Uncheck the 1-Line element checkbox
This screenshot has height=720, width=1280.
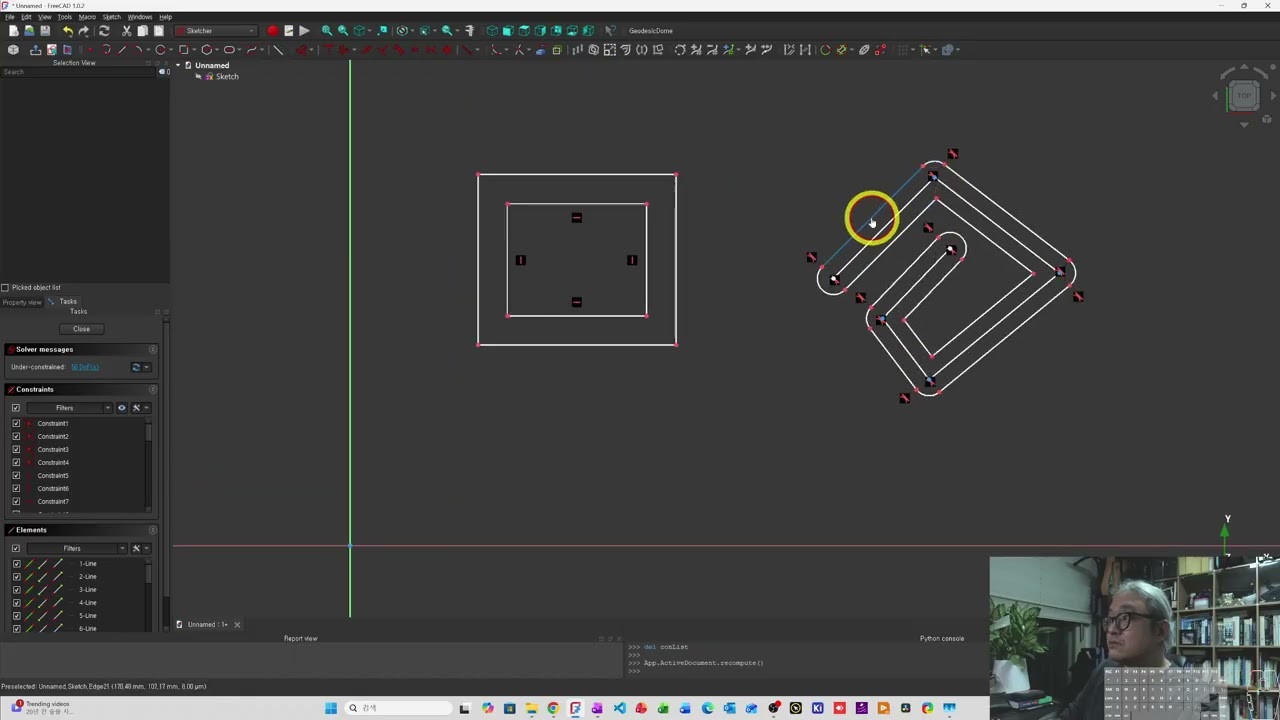click(16, 563)
